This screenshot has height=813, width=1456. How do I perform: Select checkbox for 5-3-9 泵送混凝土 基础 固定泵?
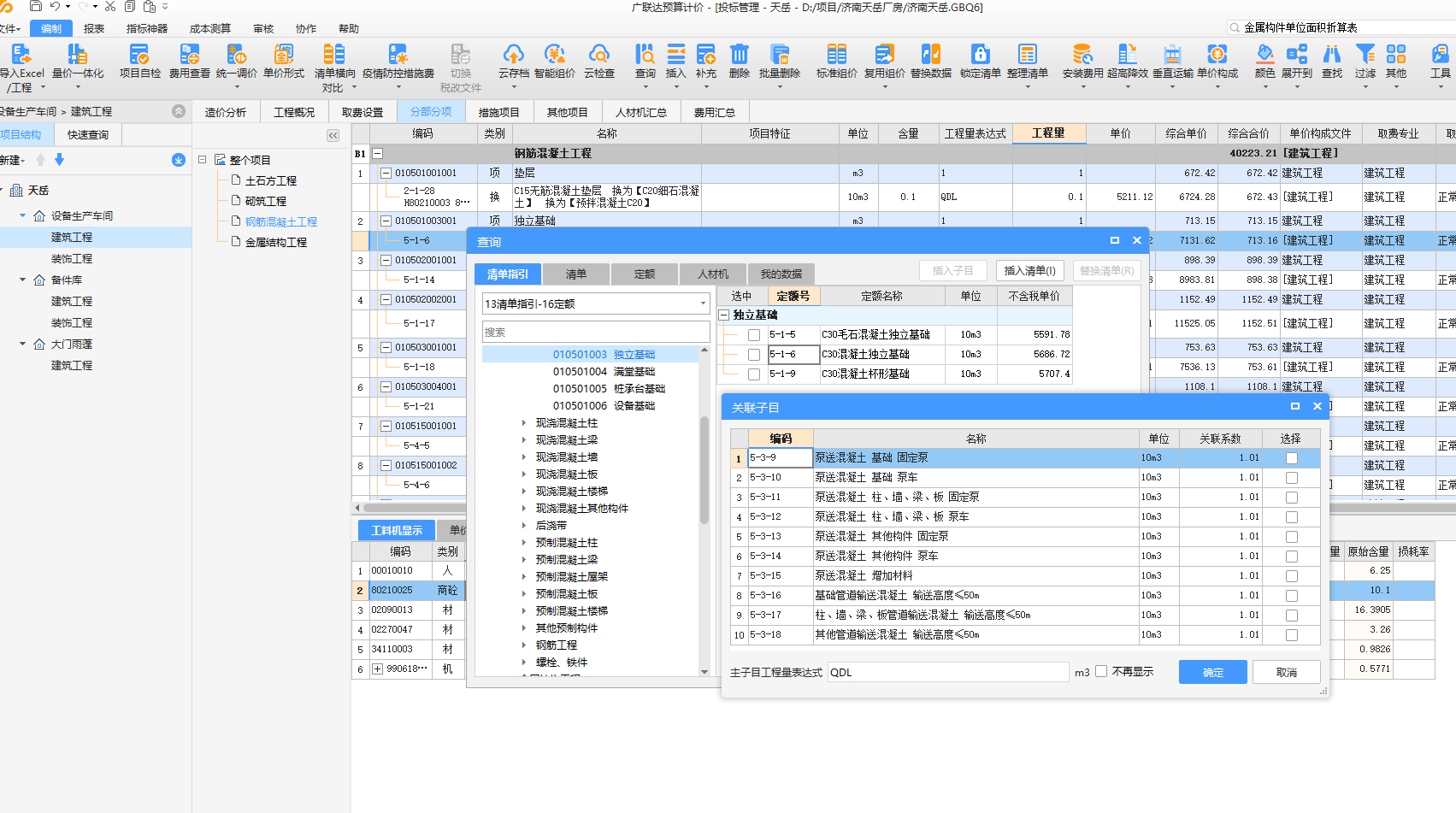(x=1291, y=458)
